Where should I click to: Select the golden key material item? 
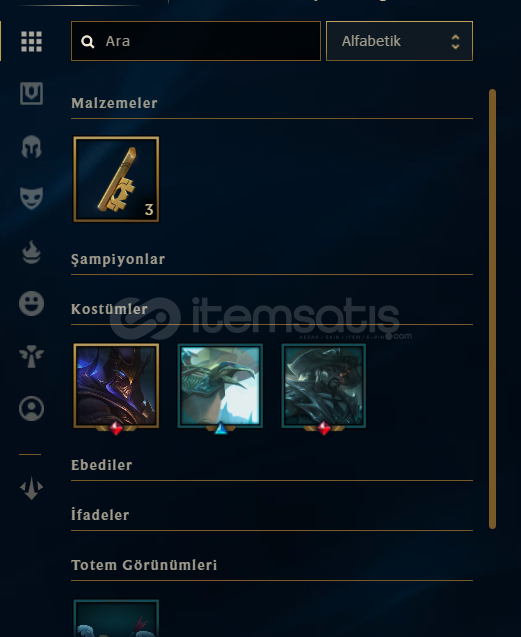coord(116,179)
